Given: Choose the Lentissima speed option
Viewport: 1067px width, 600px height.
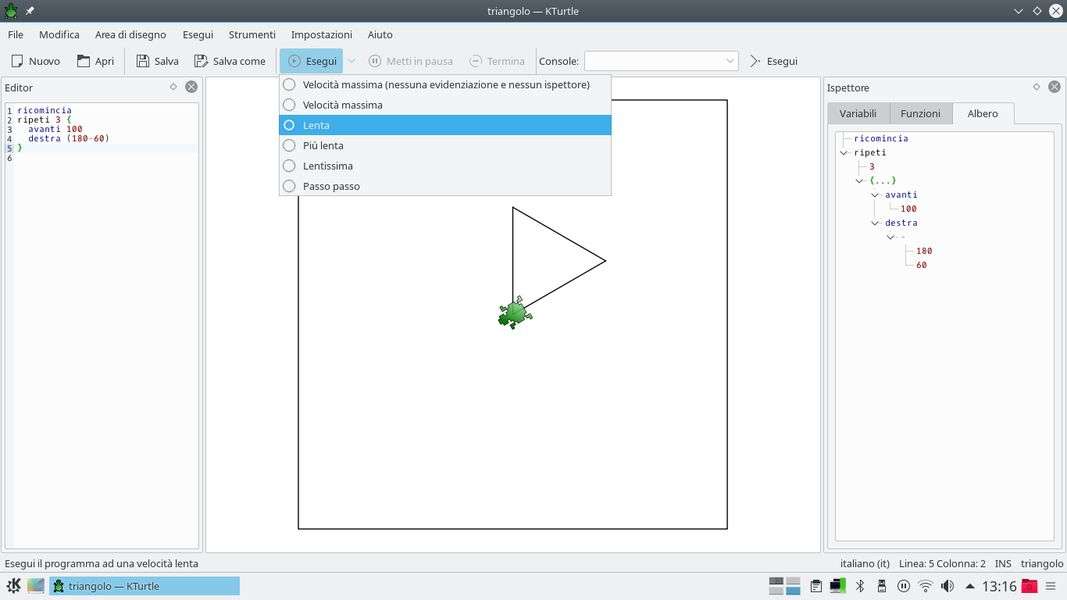Looking at the screenshot, I should coord(445,166).
